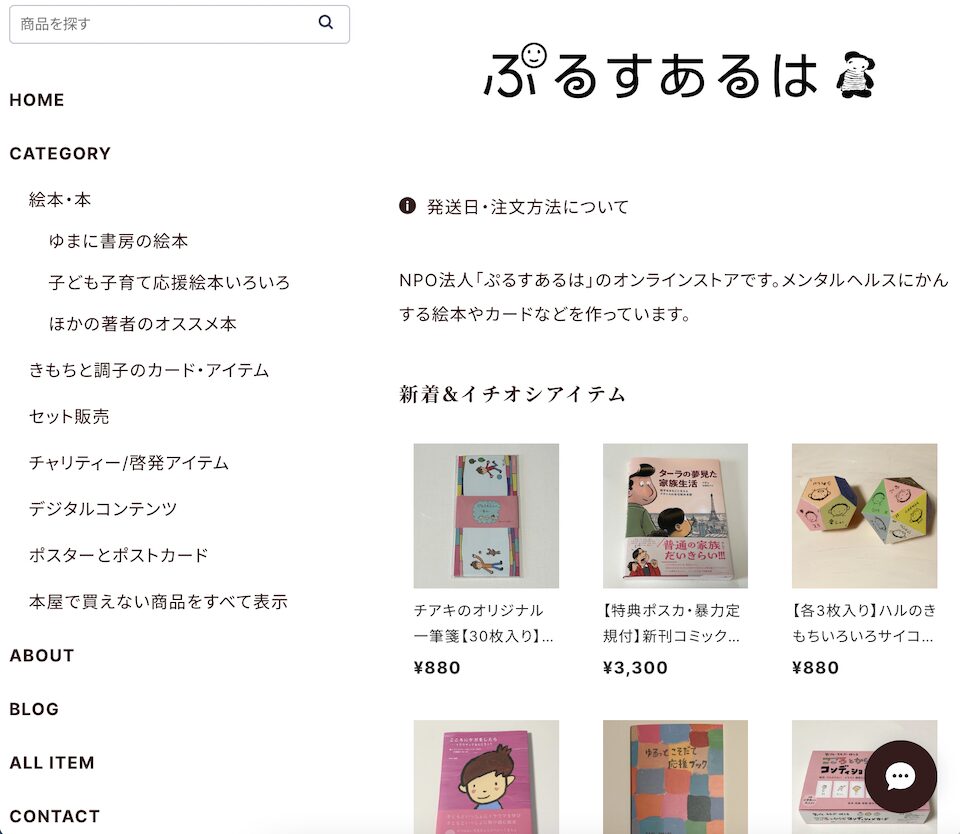Image resolution: width=960 pixels, height=834 pixels.
Task: Click the search magnifier icon
Action: pyautogui.click(x=326, y=23)
